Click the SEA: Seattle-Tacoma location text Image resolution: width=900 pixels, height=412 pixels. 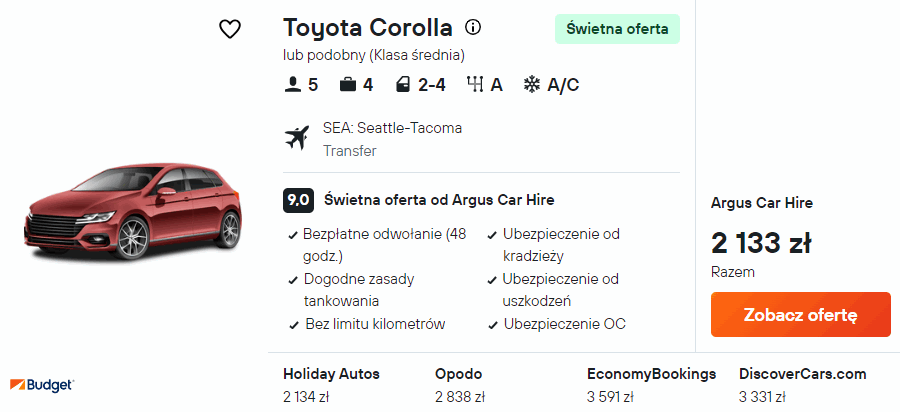[x=392, y=128]
